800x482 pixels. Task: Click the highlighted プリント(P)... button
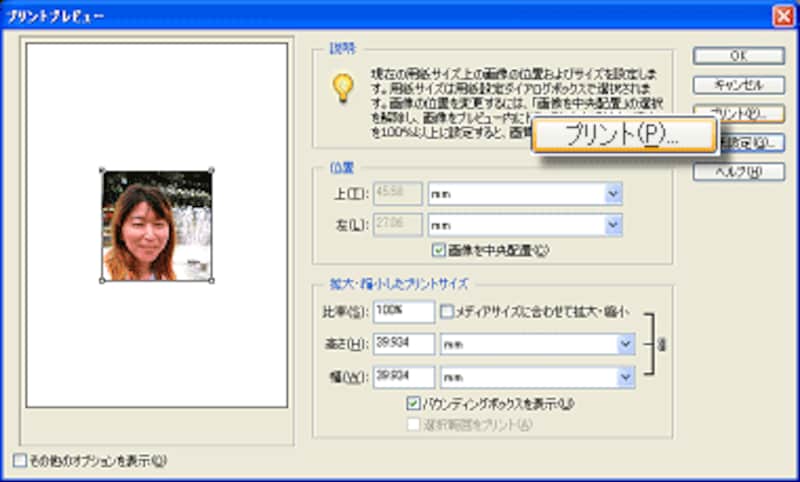[623, 136]
